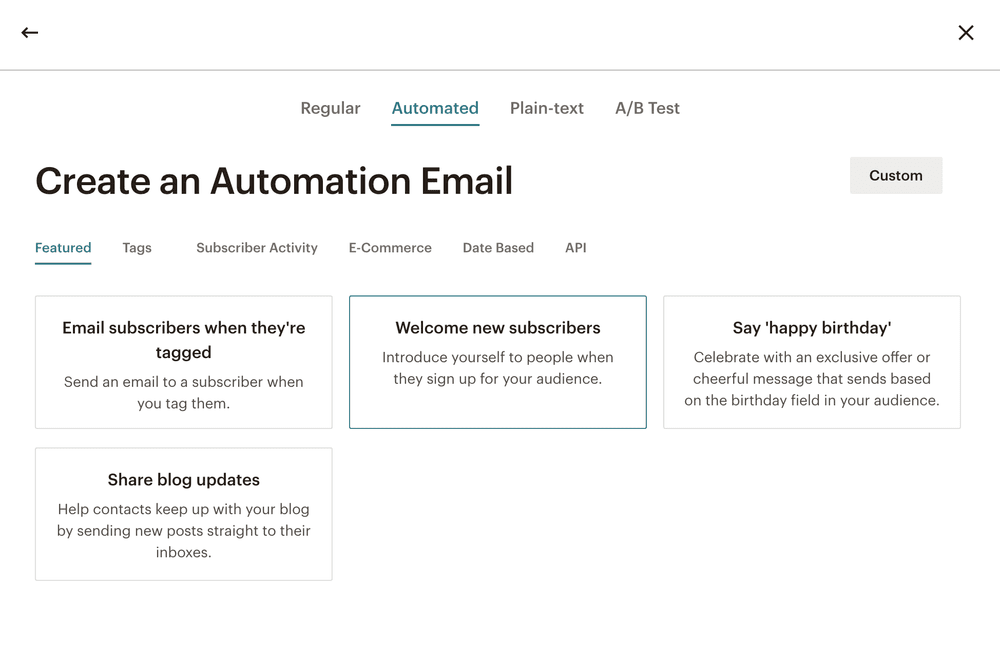The width and height of the screenshot is (1000, 670).
Task: Switch to the Plain-text tab
Action: tap(547, 108)
